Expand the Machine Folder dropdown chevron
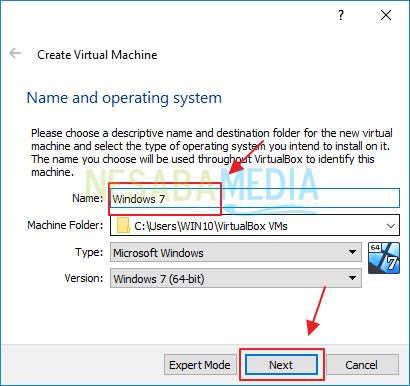The height and width of the screenshot is (386, 410). [391, 226]
